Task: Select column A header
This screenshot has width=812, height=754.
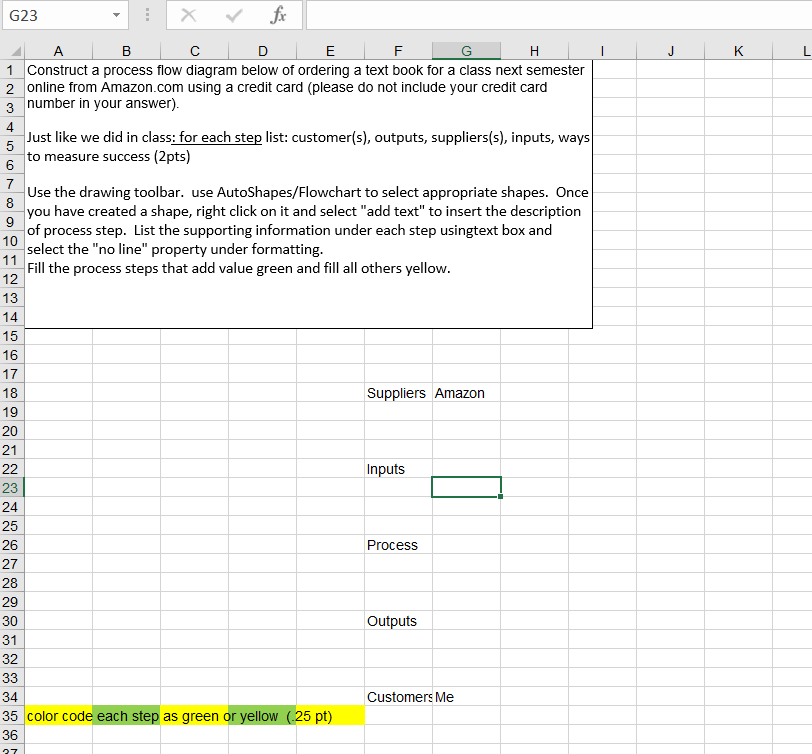Action: tap(59, 51)
